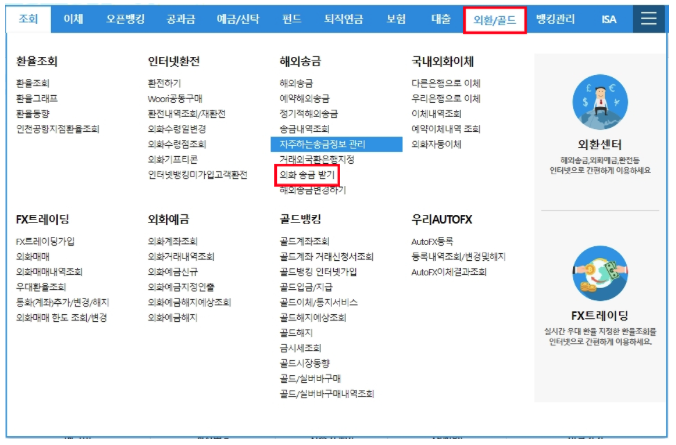Open 외화수령점조회
676x445 pixels.
coord(177,144)
